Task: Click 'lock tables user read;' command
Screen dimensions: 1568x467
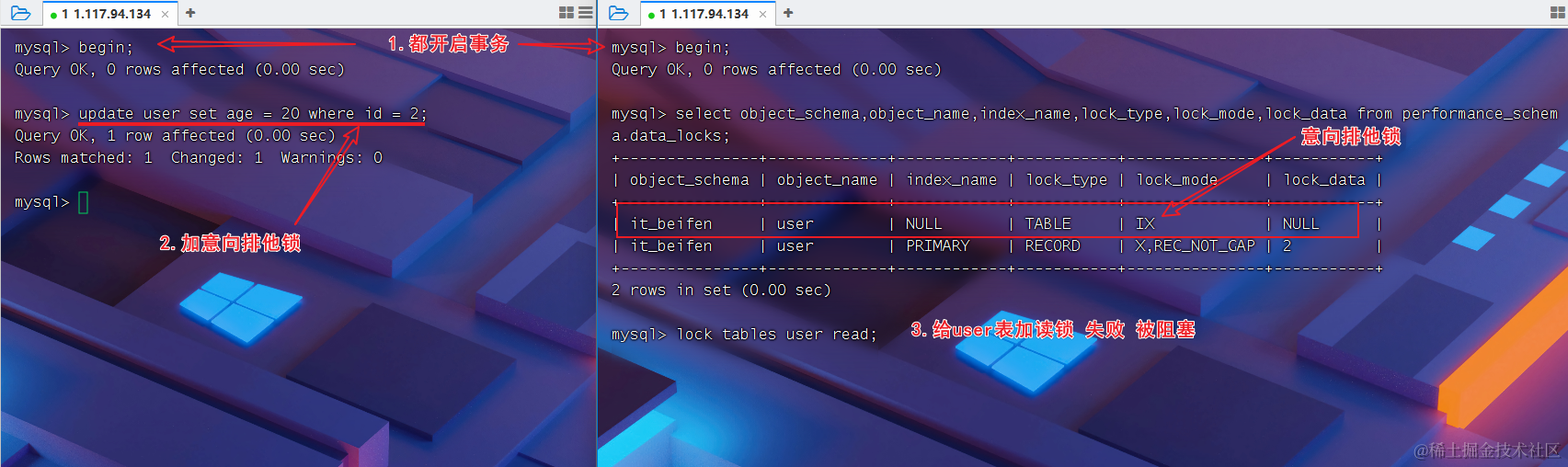Action: pyautogui.click(x=776, y=334)
